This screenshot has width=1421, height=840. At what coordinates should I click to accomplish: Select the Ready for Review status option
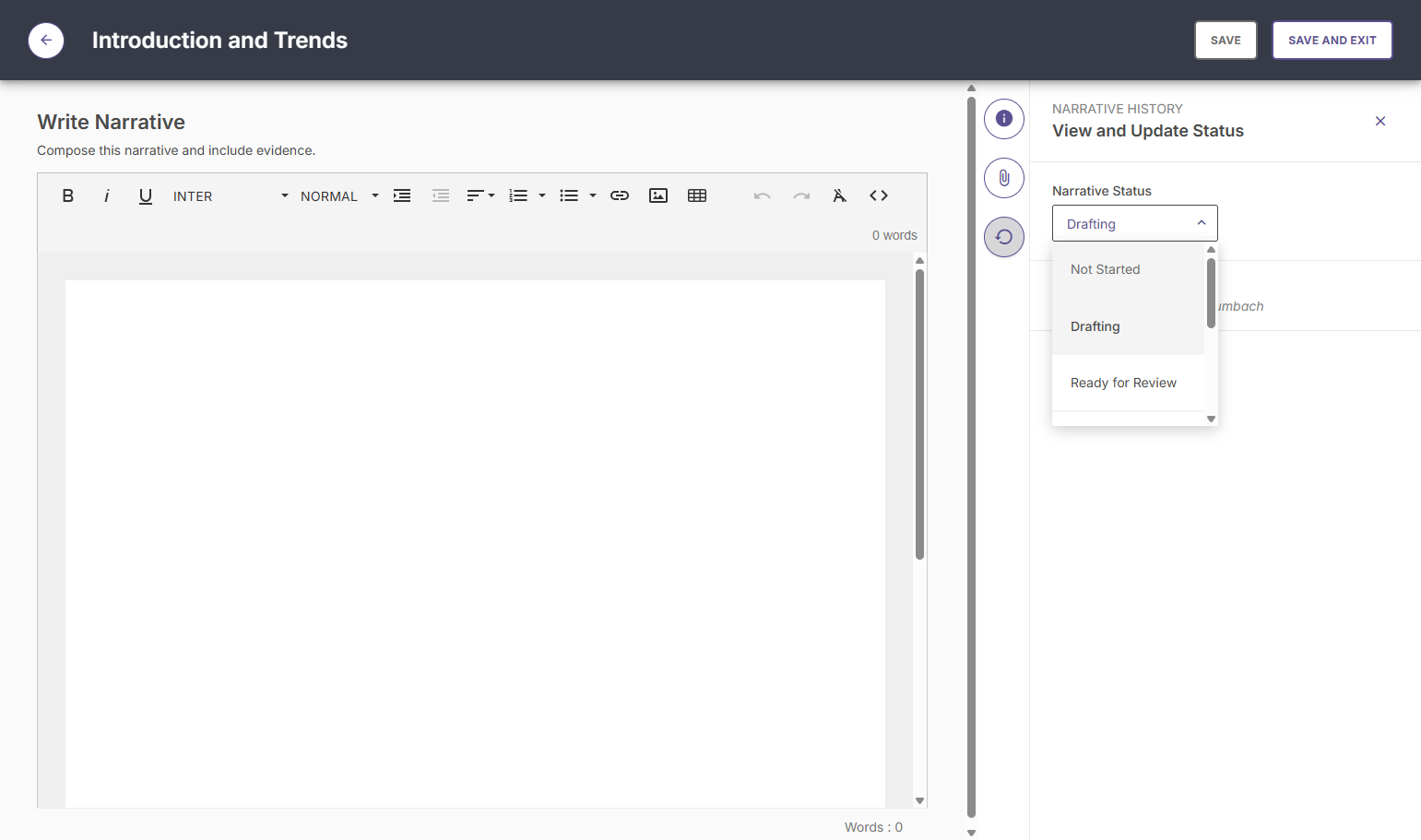pyautogui.click(x=1128, y=383)
